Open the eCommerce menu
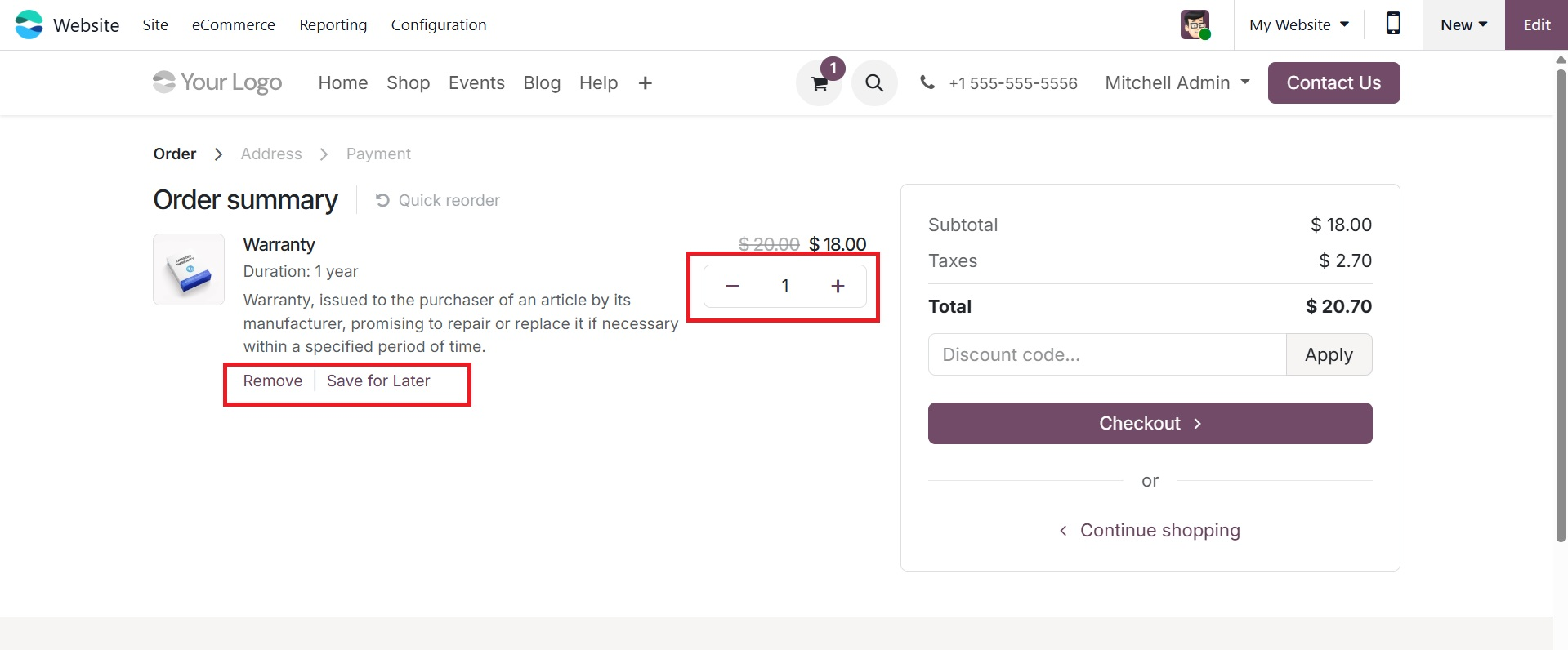 pyautogui.click(x=234, y=24)
